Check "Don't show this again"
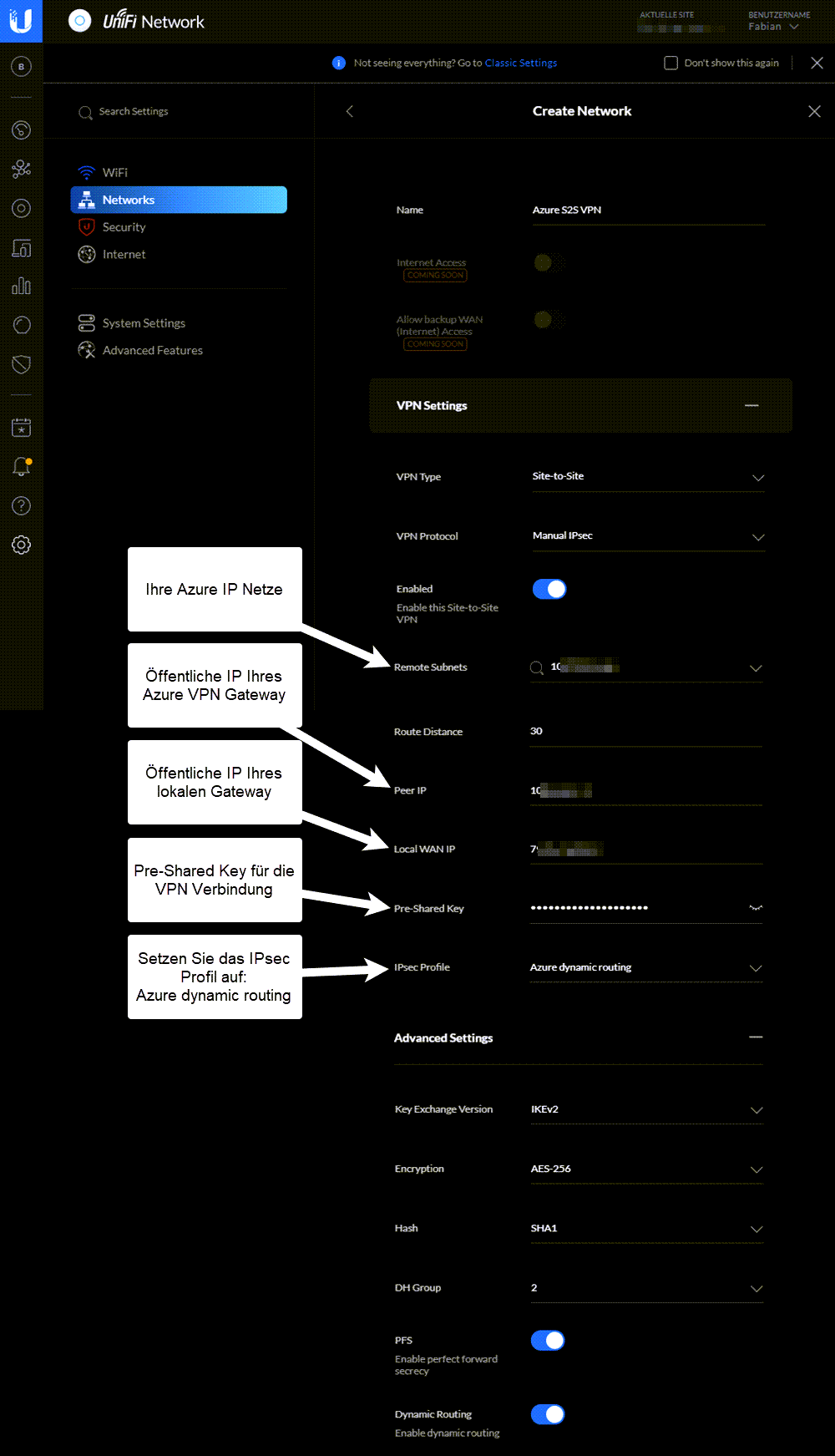 coord(671,63)
